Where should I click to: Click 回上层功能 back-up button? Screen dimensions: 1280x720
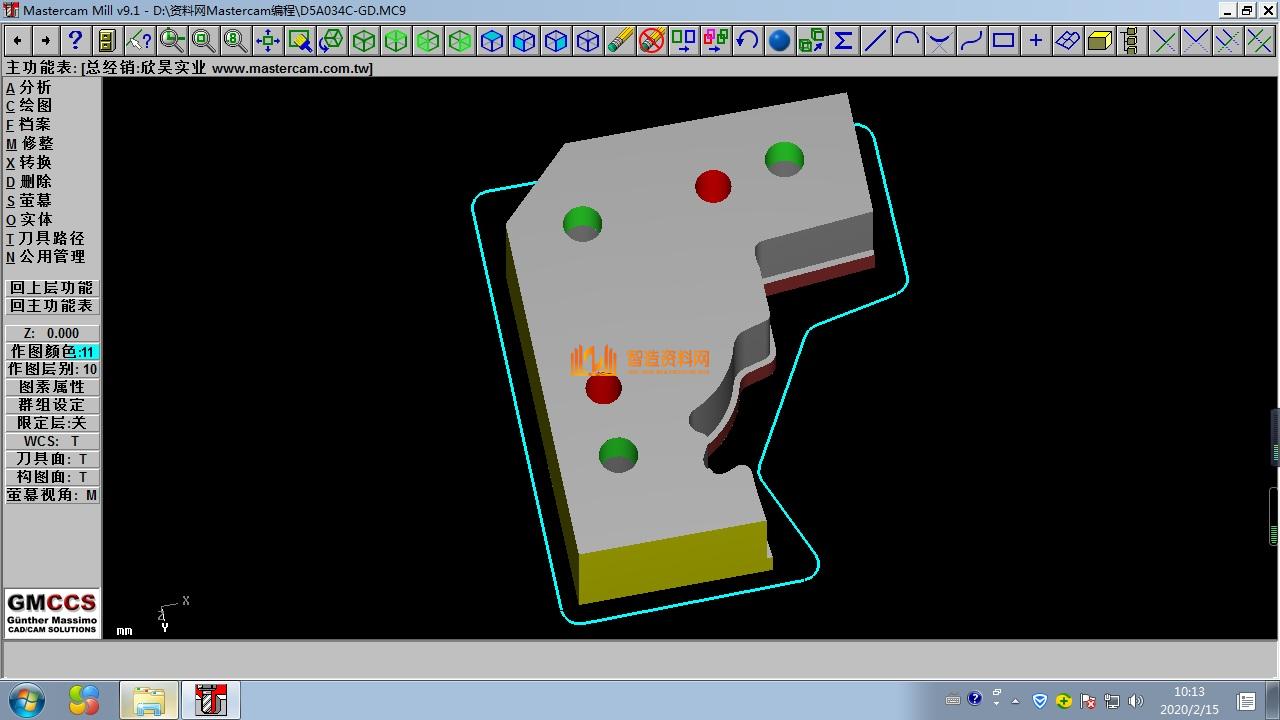tap(52, 288)
